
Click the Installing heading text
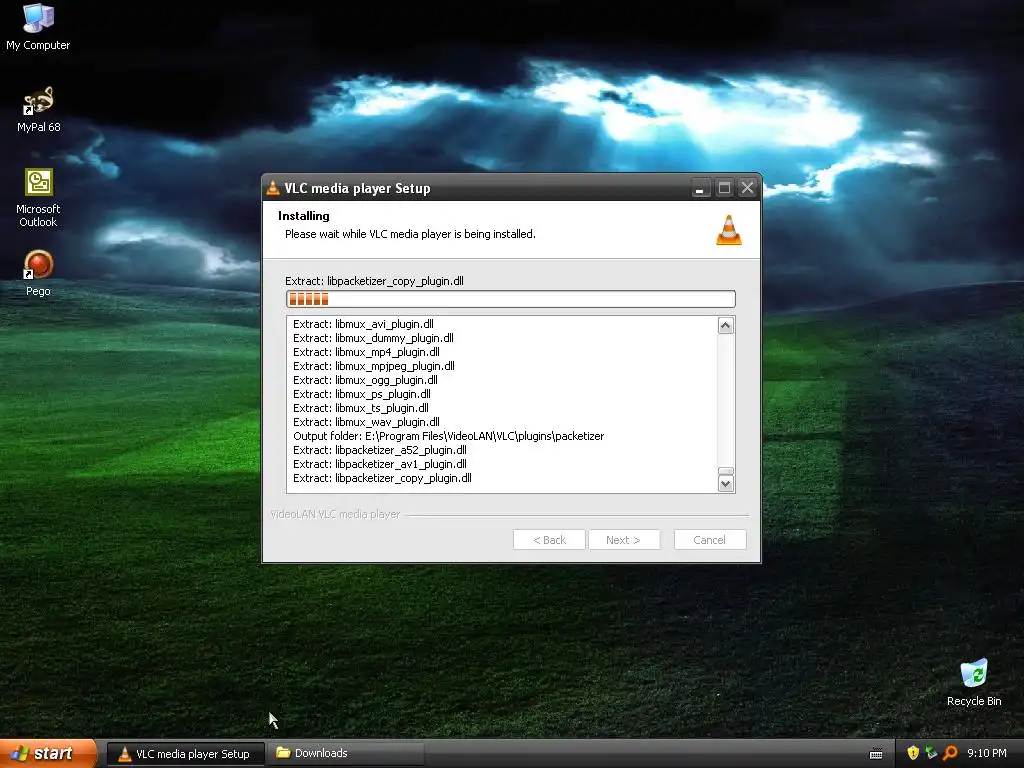(x=304, y=216)
